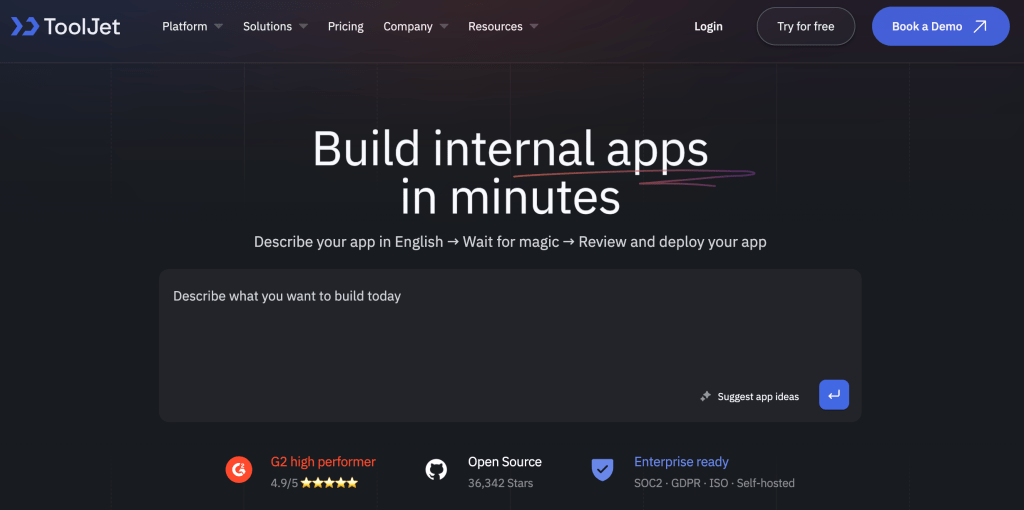Click the Describe your app in English subtitle
The width and height of the screenshot is (1024, 510).
click(510, 242)
